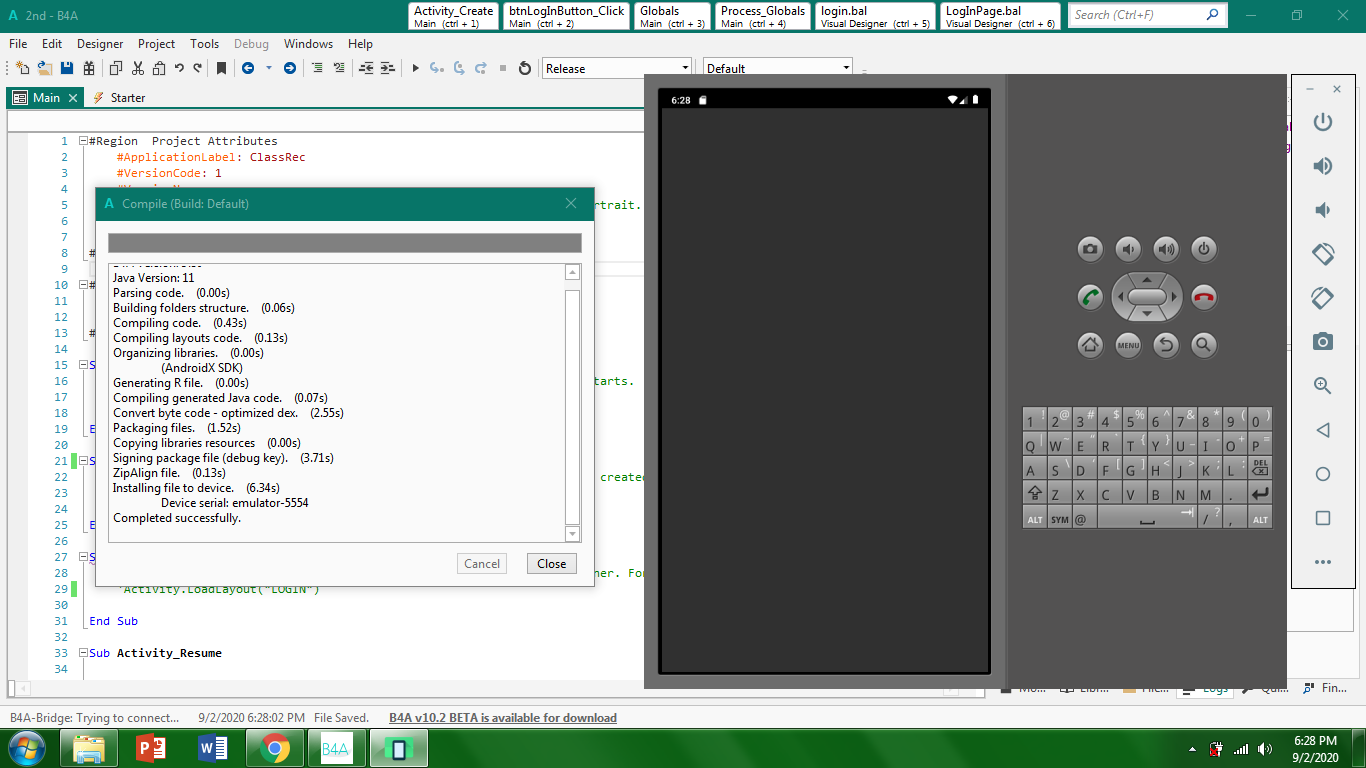Screen dimensions: 1366x768
Task: Click the Search key on emulator skin
Action: (1204, 345)
